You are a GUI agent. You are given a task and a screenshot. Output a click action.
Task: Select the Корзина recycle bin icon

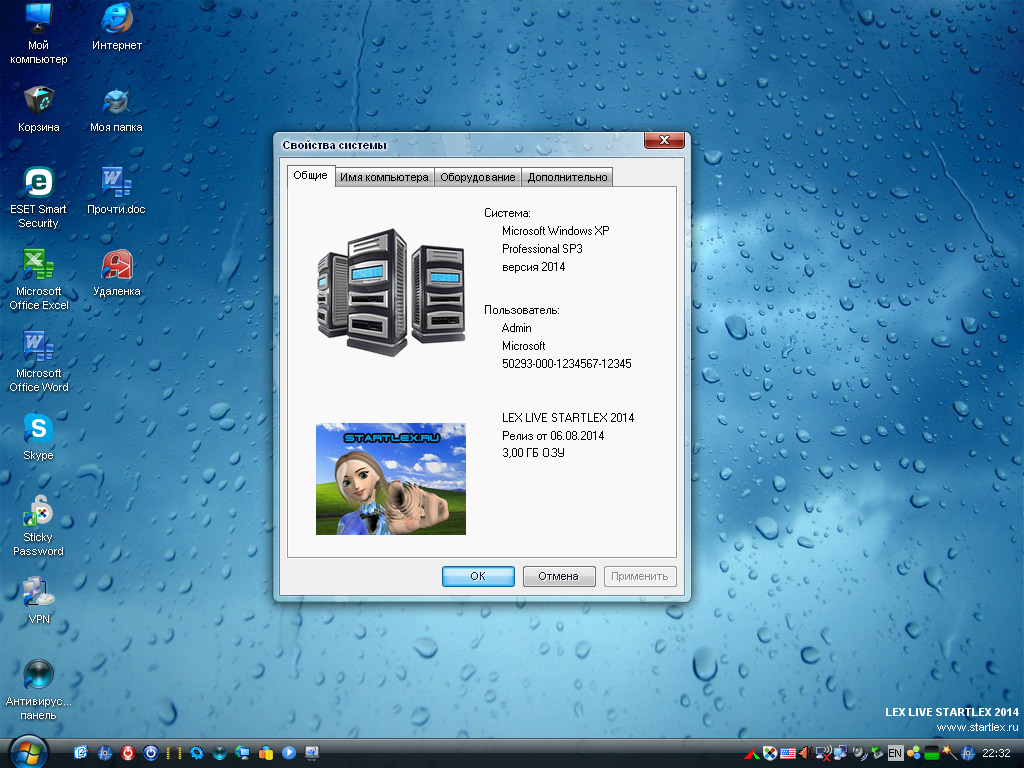(x=39, y=109)
